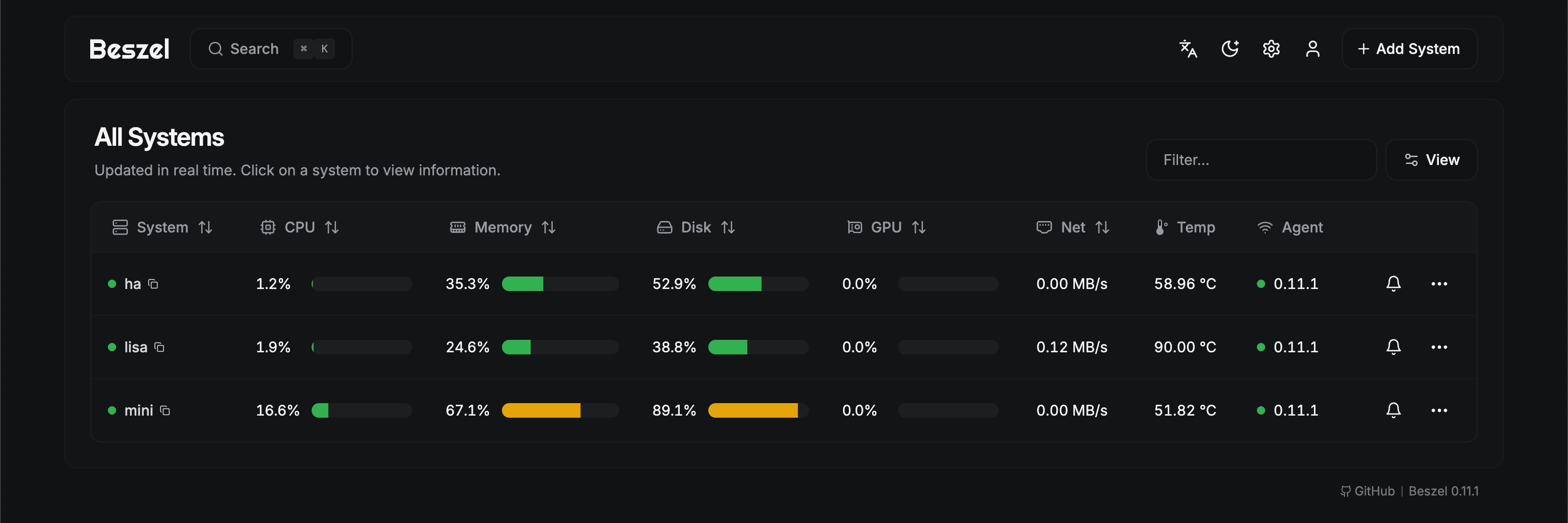Copy host of mini system

point(165,410)
